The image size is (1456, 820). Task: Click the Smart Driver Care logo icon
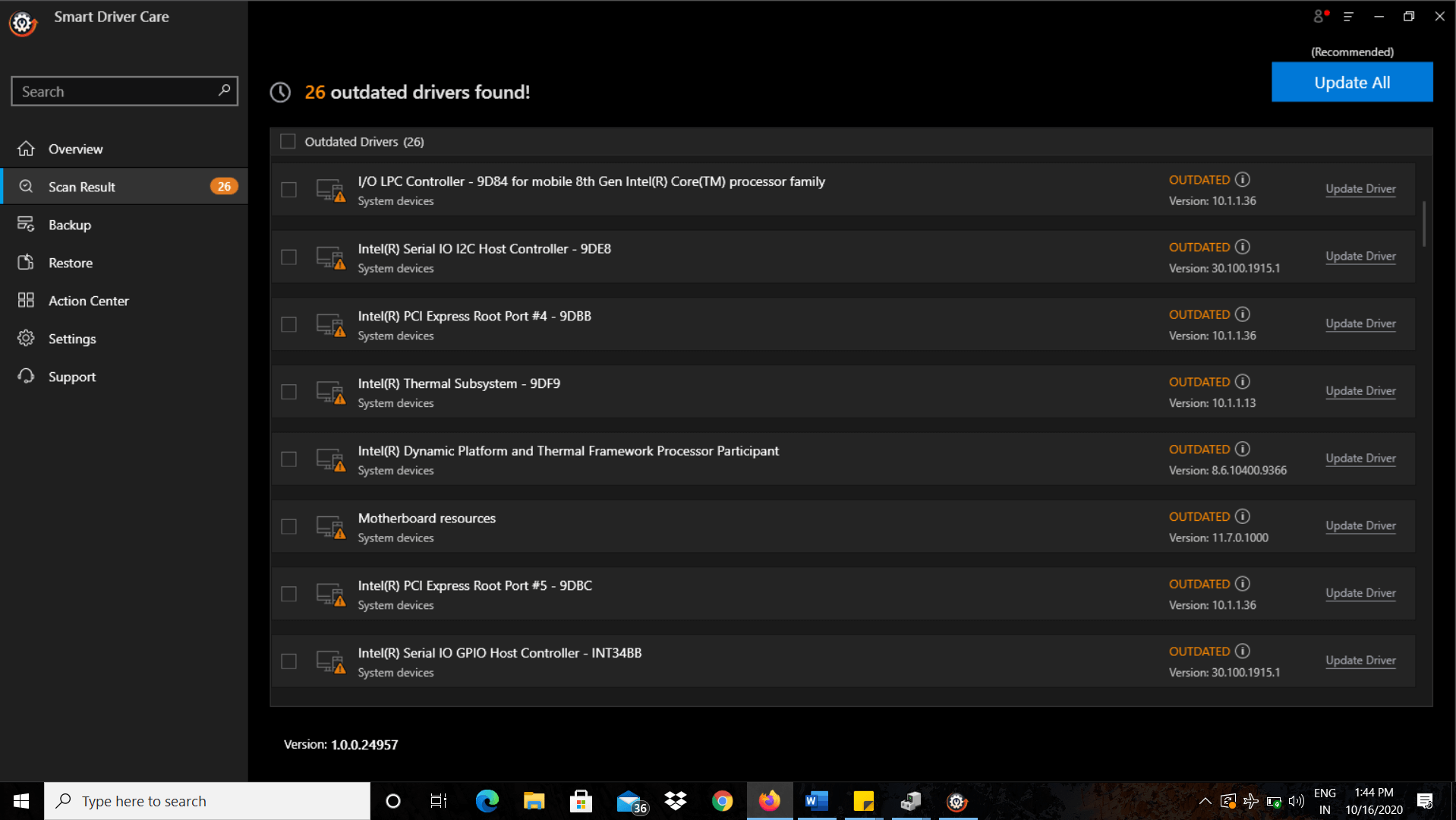pos(23,24)
